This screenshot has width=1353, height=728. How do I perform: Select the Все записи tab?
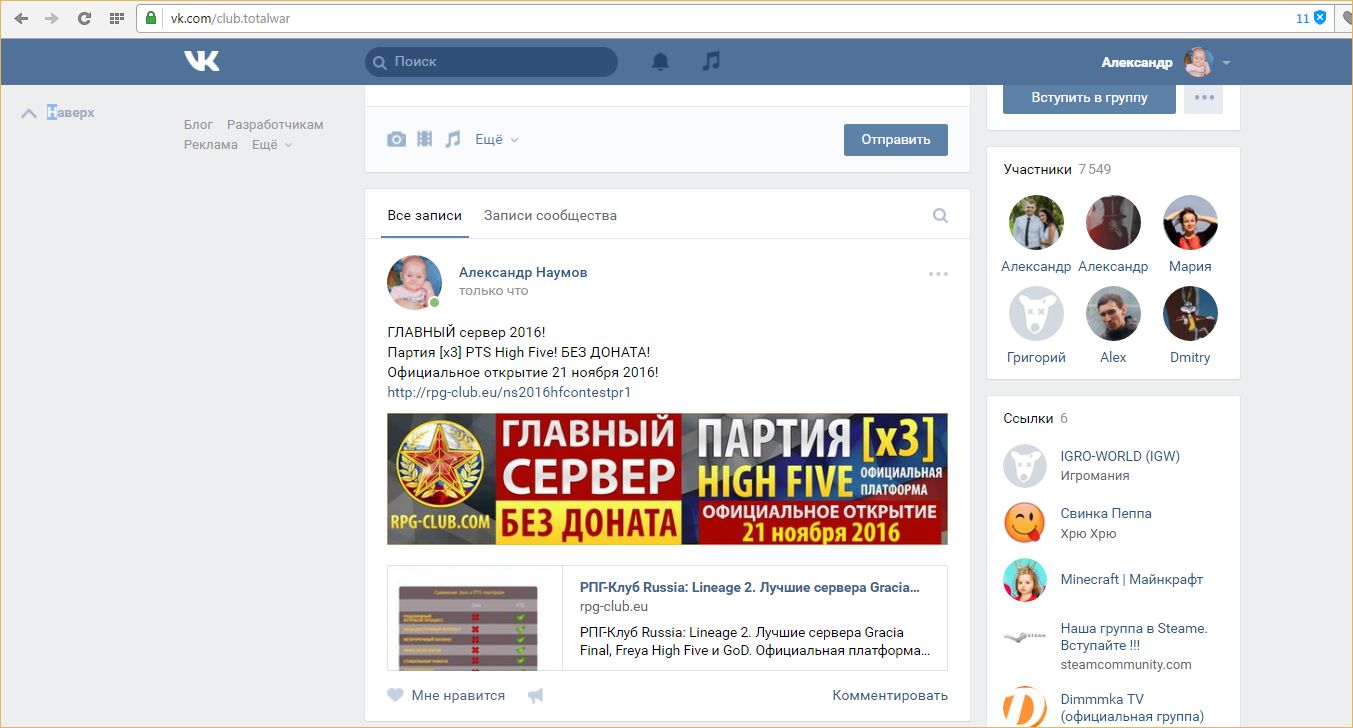(x=425, y=215)
